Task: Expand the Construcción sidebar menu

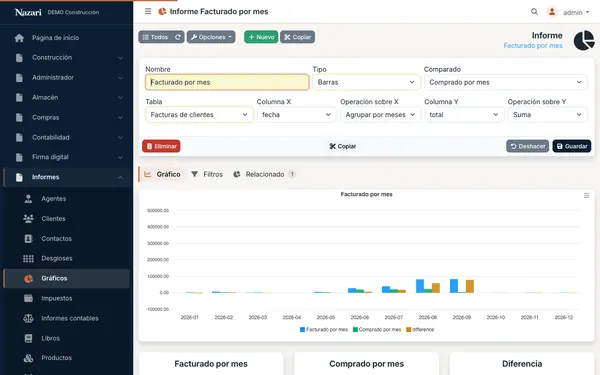Action: tap(68, 58)
